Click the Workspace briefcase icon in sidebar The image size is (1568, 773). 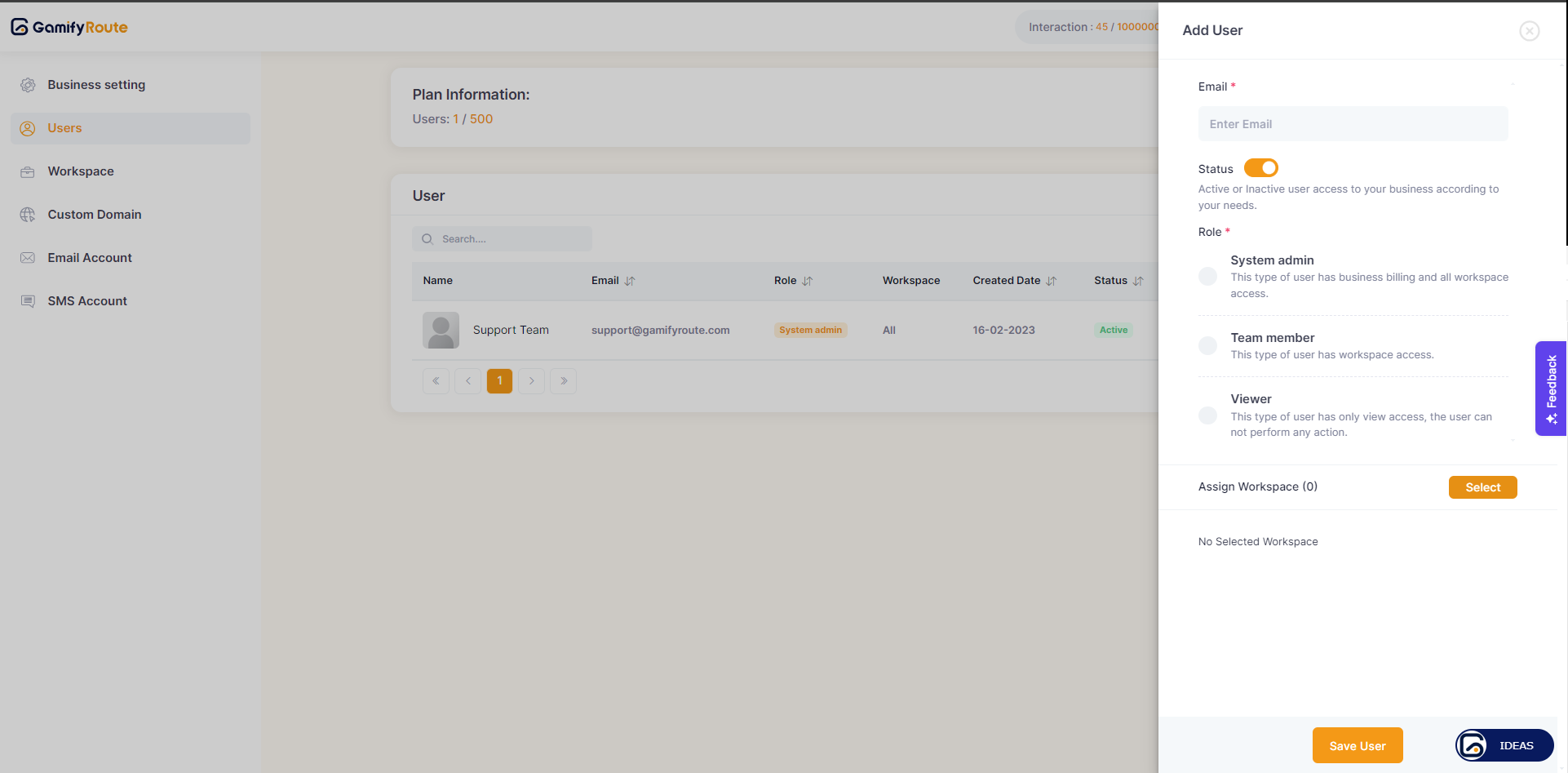tap(28, 171)
